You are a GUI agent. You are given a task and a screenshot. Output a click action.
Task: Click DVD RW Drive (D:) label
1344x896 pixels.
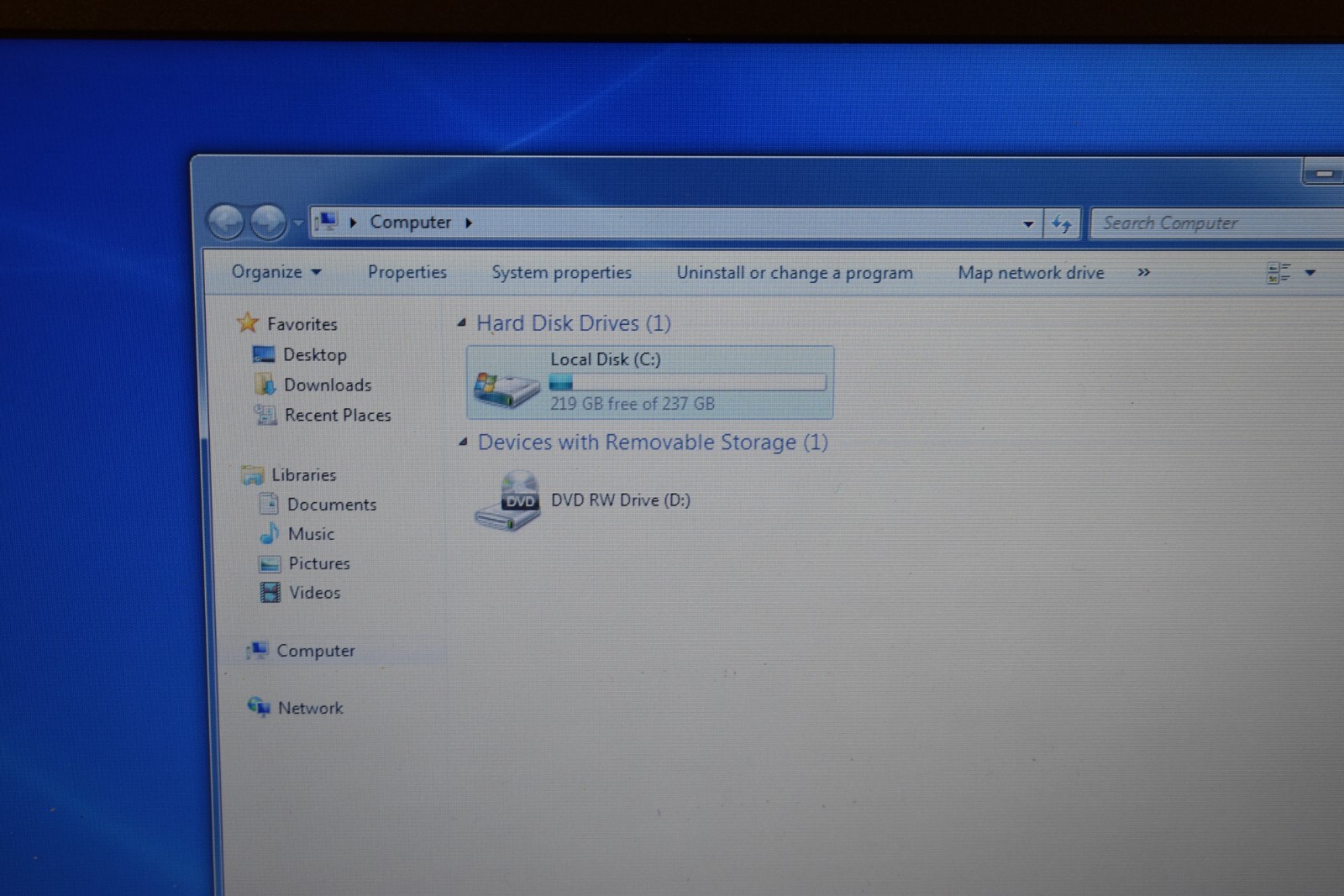coord(621,500)
